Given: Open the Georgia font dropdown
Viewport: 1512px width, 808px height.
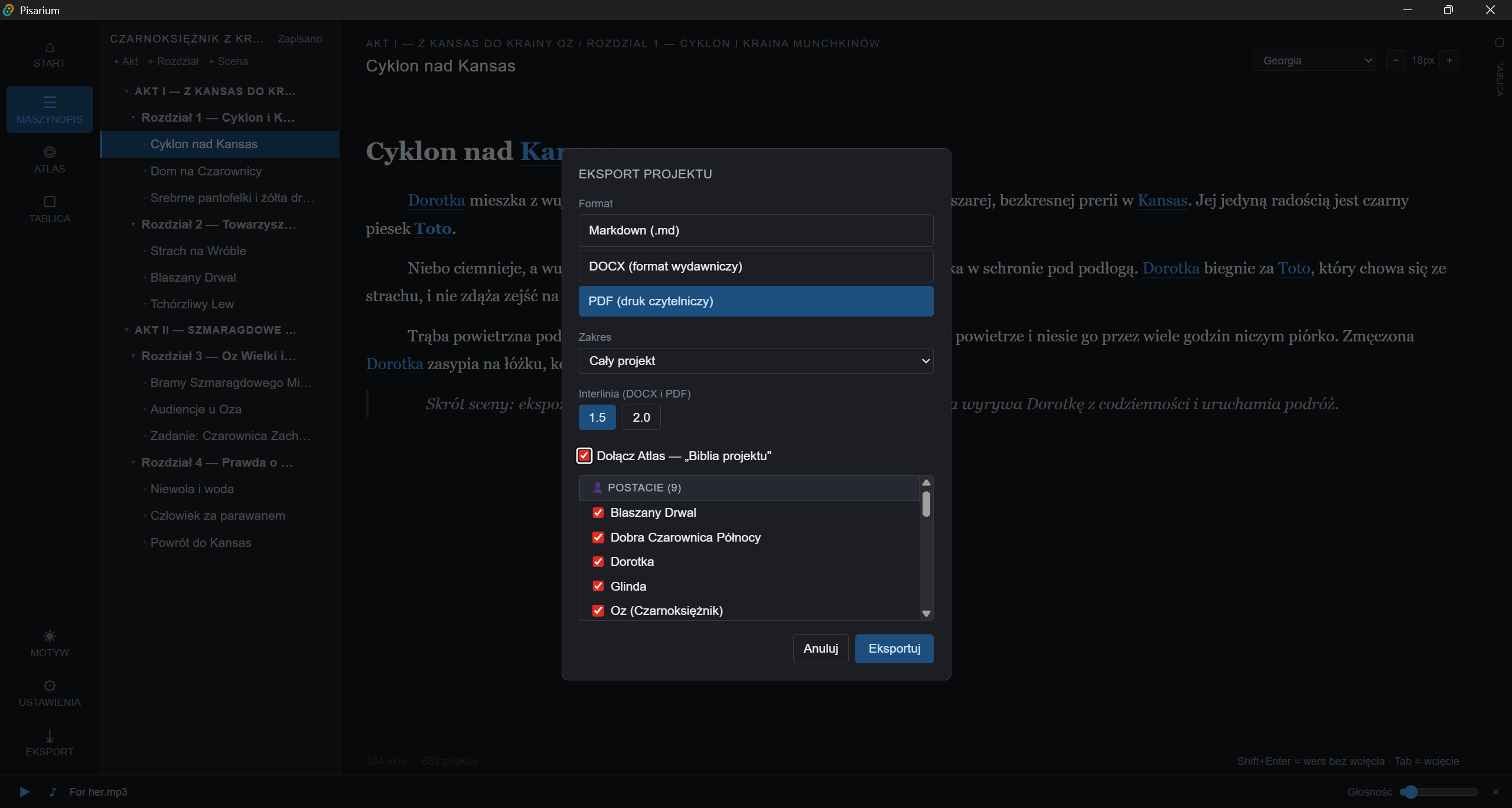Looking at the screenshot, I should click(x=1314, y=60).
